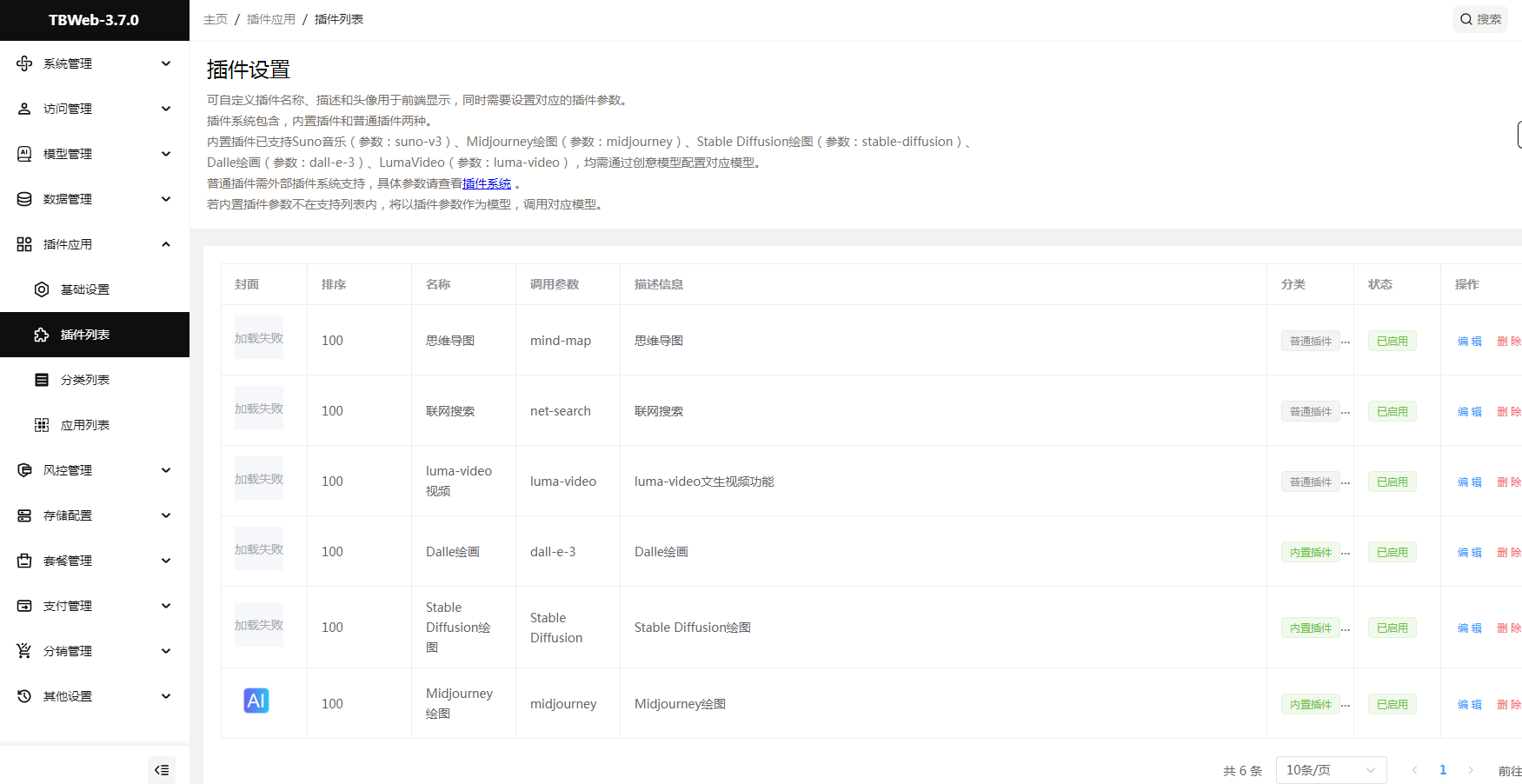Open the 分类列表 menu item
The image size is (1522, 784).
(x=95, y=380)
